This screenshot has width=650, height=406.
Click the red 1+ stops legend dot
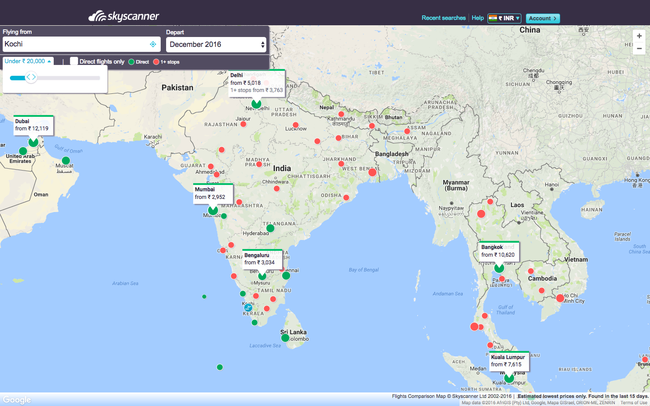[x=156, y=62]
